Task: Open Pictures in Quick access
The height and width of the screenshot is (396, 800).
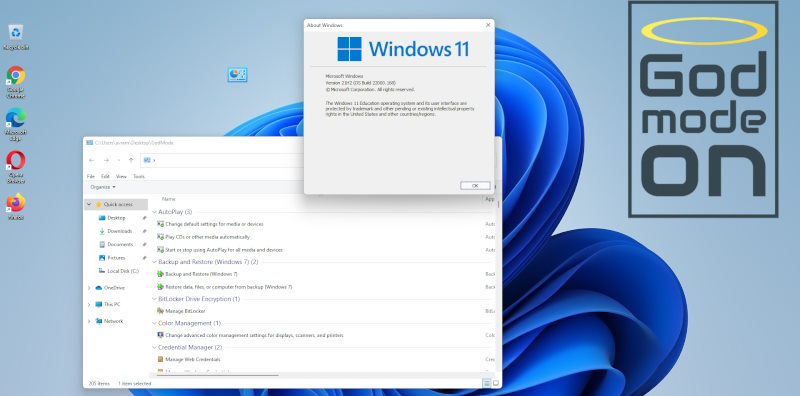Action: (x=116, y=258)
